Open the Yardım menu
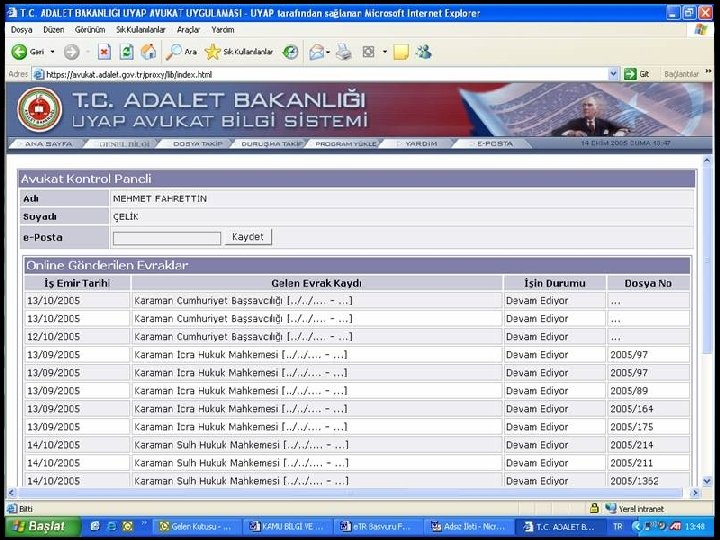This screenshot has height=540, width=720. pyautogui.click(x=223, y=30)
